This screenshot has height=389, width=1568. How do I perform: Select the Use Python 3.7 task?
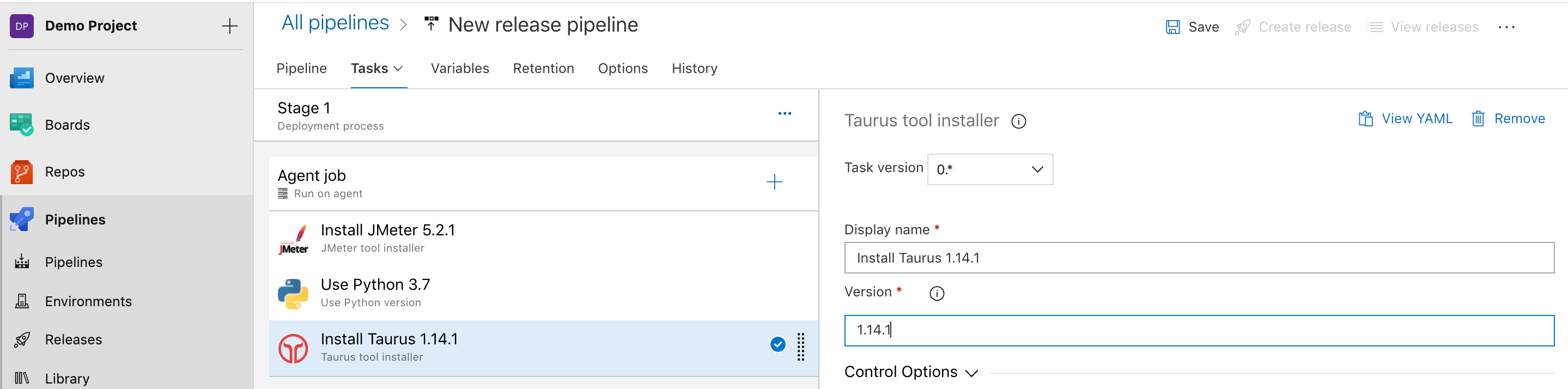pos(543,294)
